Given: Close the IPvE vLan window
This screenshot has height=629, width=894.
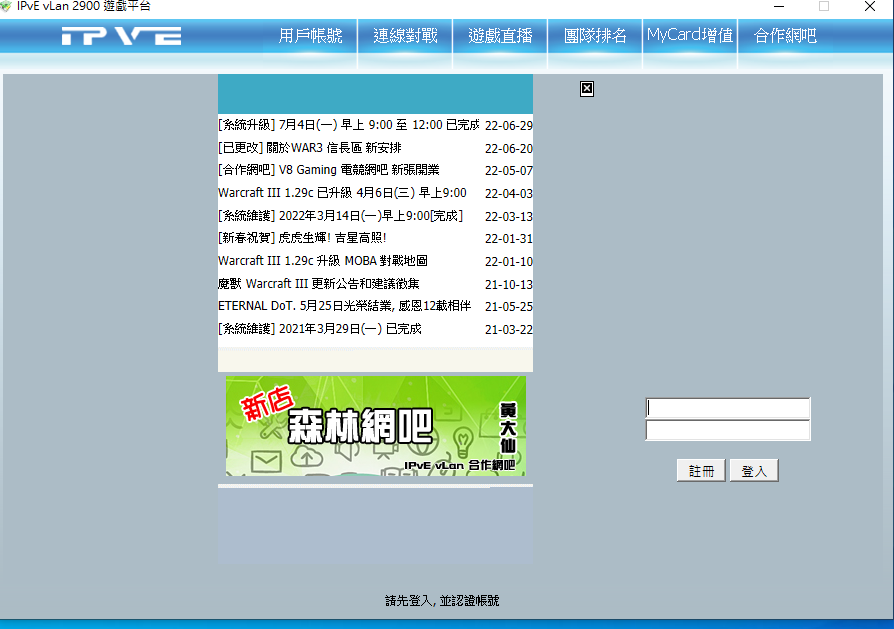Looking at the screenshot, I should click(x=869, y=6).
